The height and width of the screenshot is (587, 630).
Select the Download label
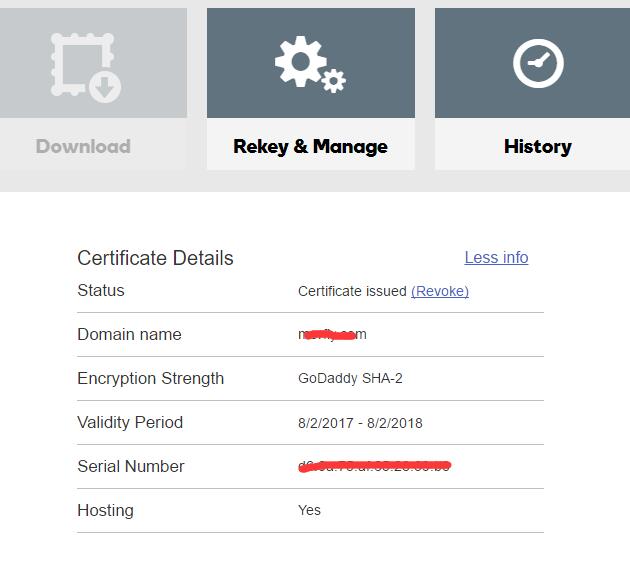pyautogui.click(x=83, y=146)
